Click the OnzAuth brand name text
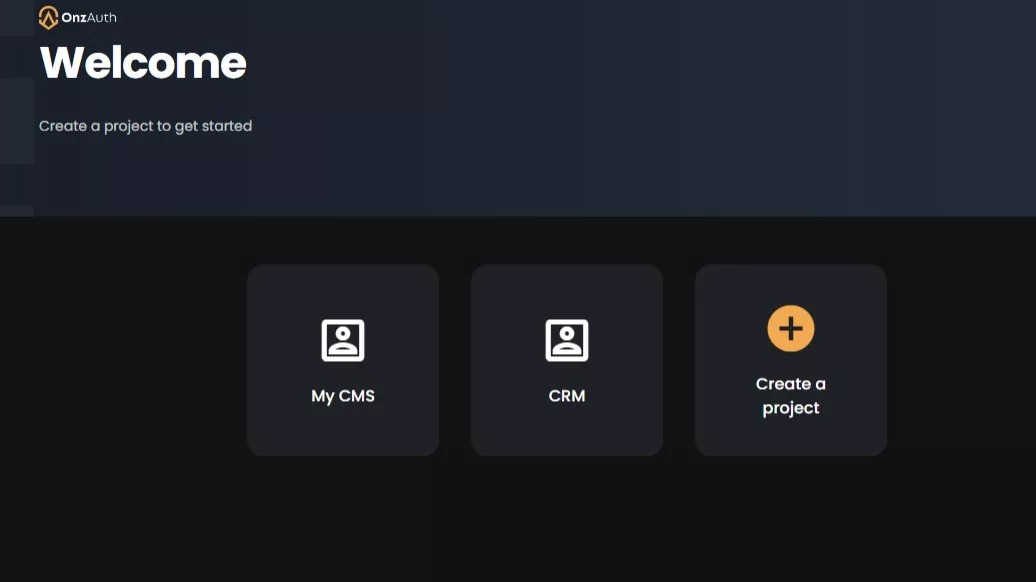The width and height of the screenshot is (1036, 582). point(89,17)
